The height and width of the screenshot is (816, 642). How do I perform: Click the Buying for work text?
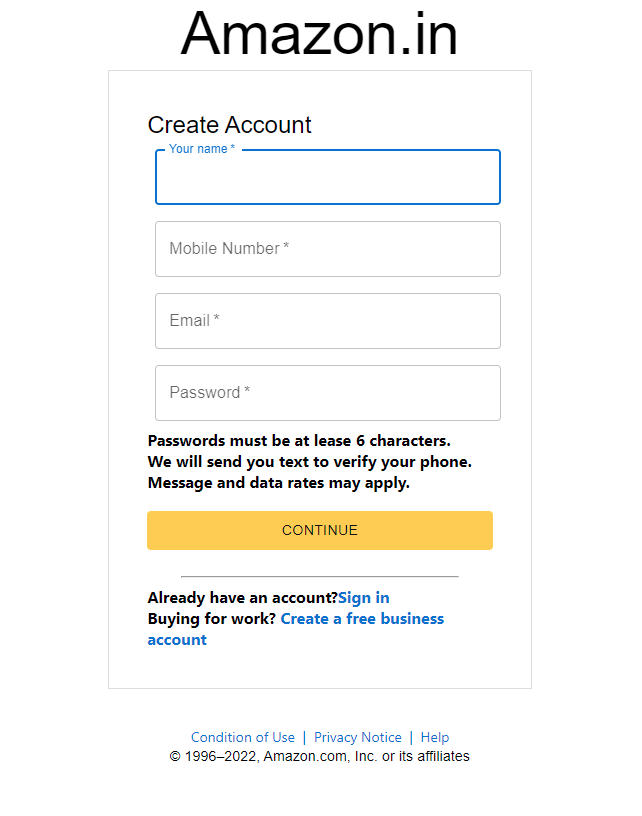[209, 618]
